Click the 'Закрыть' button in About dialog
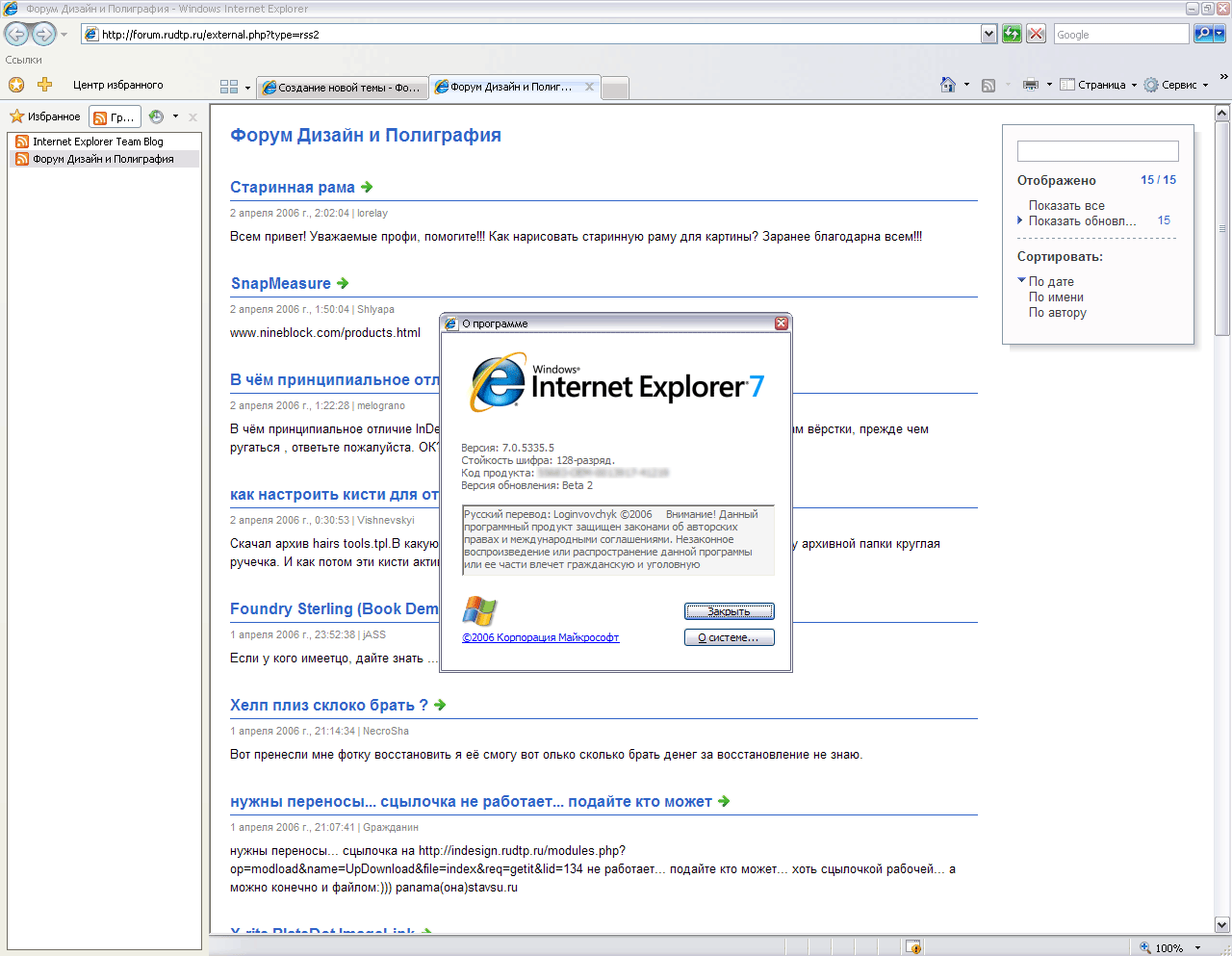 coord(729,611)
